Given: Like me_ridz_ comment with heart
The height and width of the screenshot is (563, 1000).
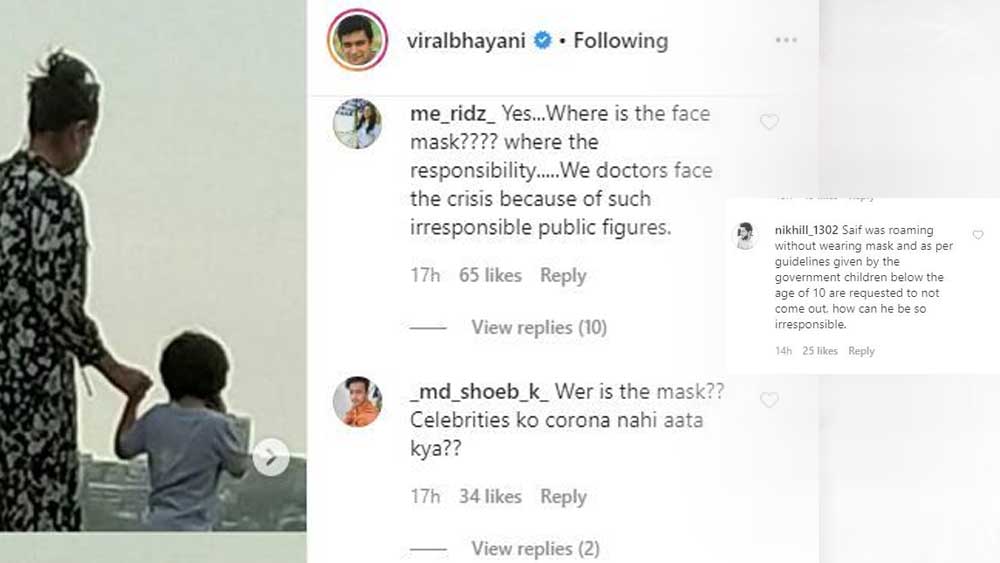Looking at the screenshot, I should pos(769,122).
